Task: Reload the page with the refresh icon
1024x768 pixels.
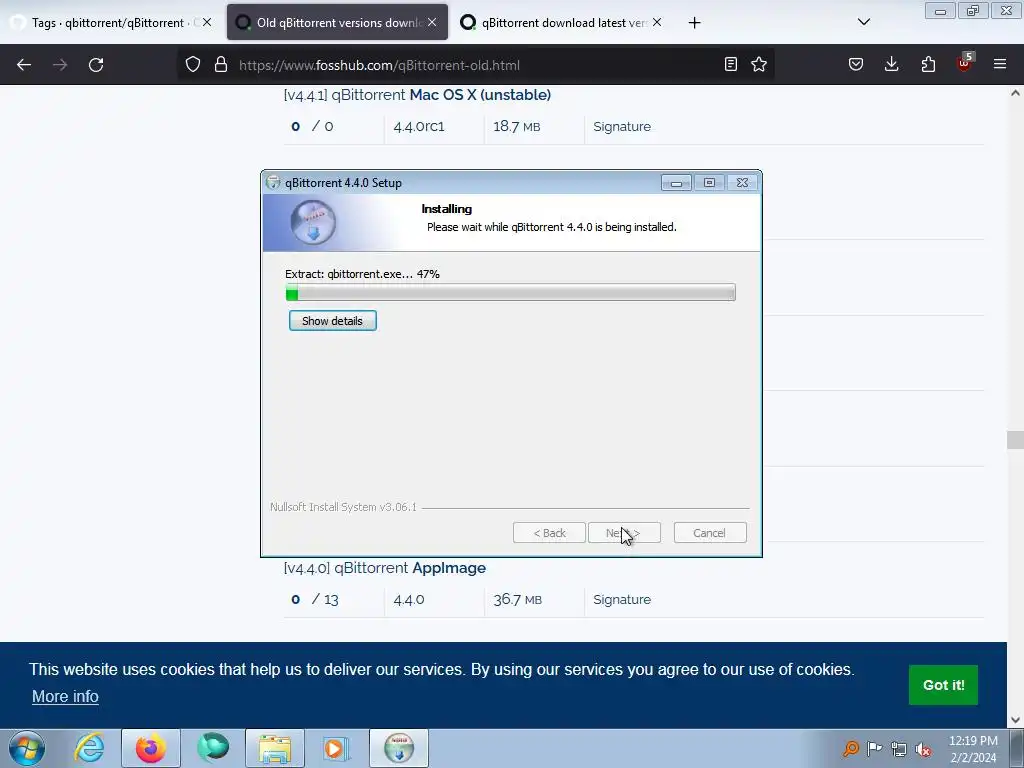Action: click(x=96, y=65)
